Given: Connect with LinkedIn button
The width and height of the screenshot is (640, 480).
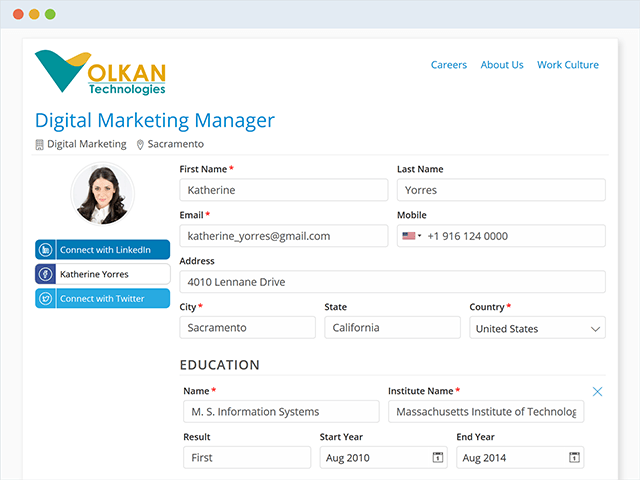Looking at the screenshot, I should [102, 249].
